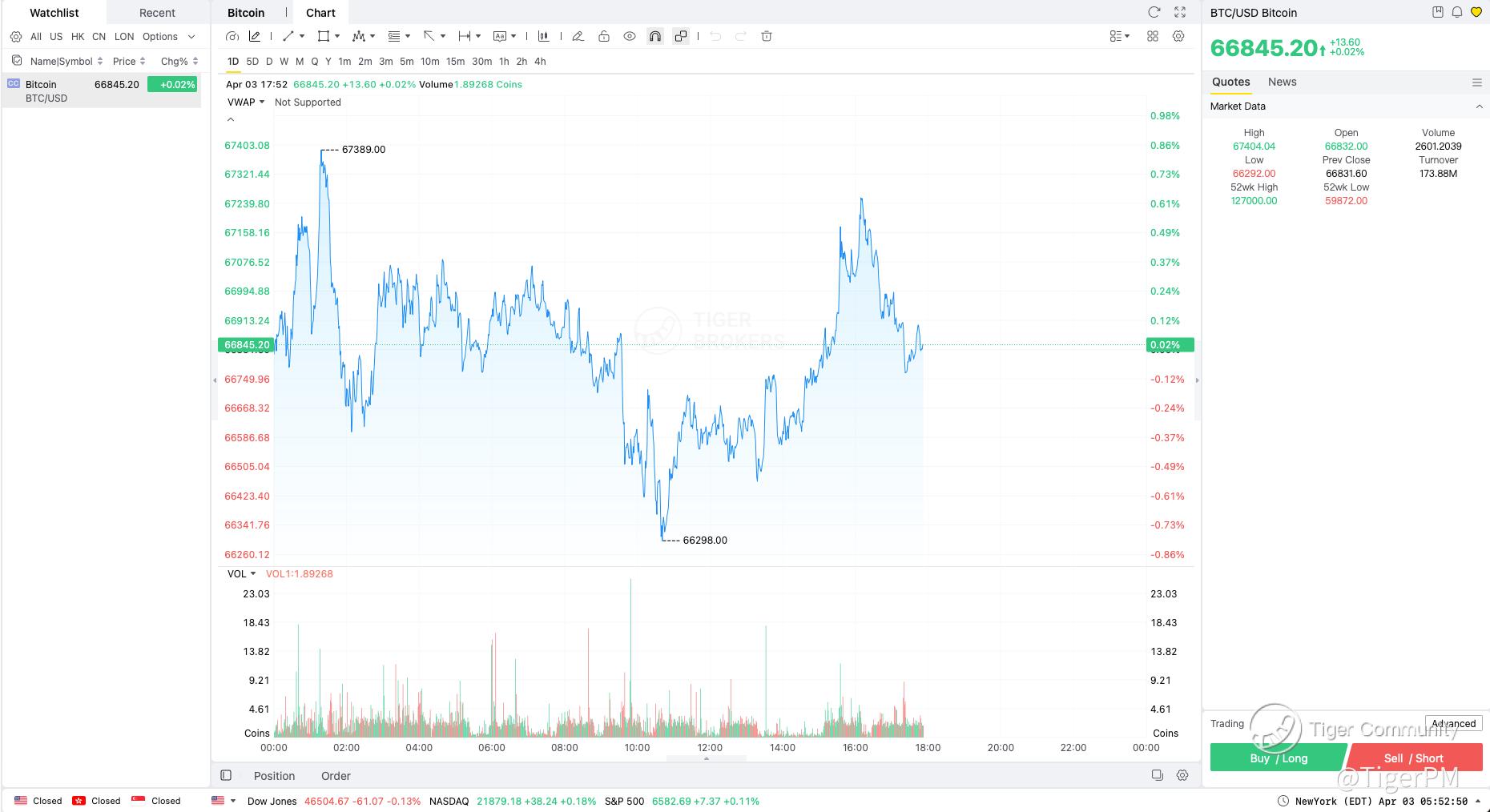The height and width of the screenshot is (812, 1490).
Task: Open the US market index selector flag
Action: (223, 801)
